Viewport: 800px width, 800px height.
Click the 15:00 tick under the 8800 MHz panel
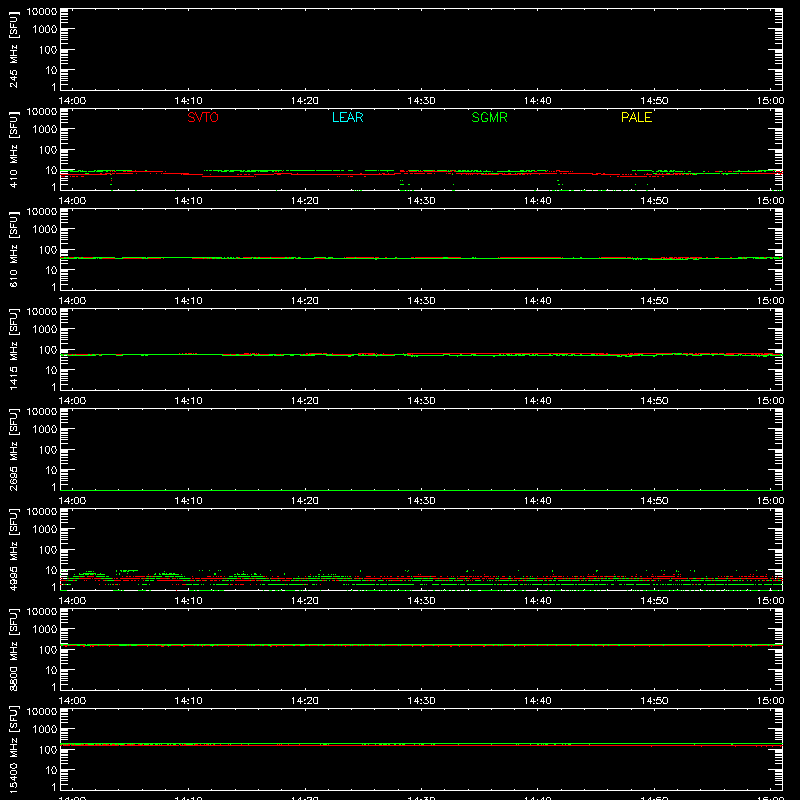tap(770, 701)
